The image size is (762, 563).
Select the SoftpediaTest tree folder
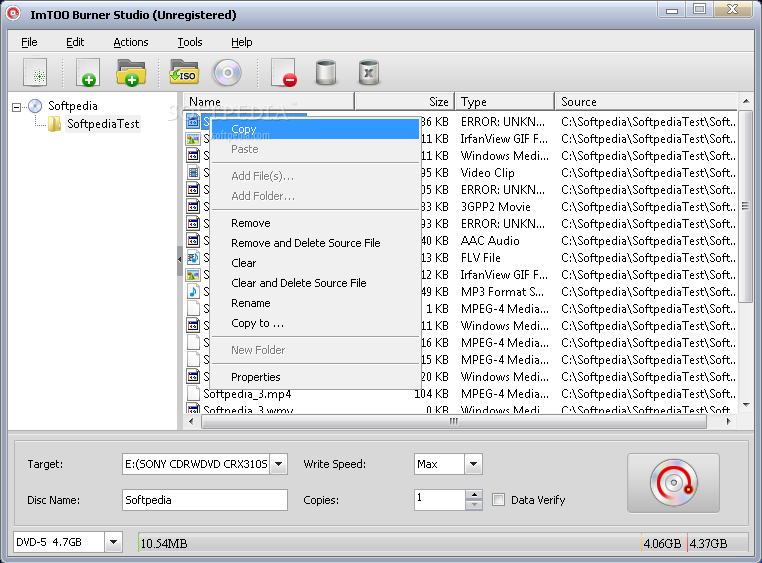coord(103,124)
